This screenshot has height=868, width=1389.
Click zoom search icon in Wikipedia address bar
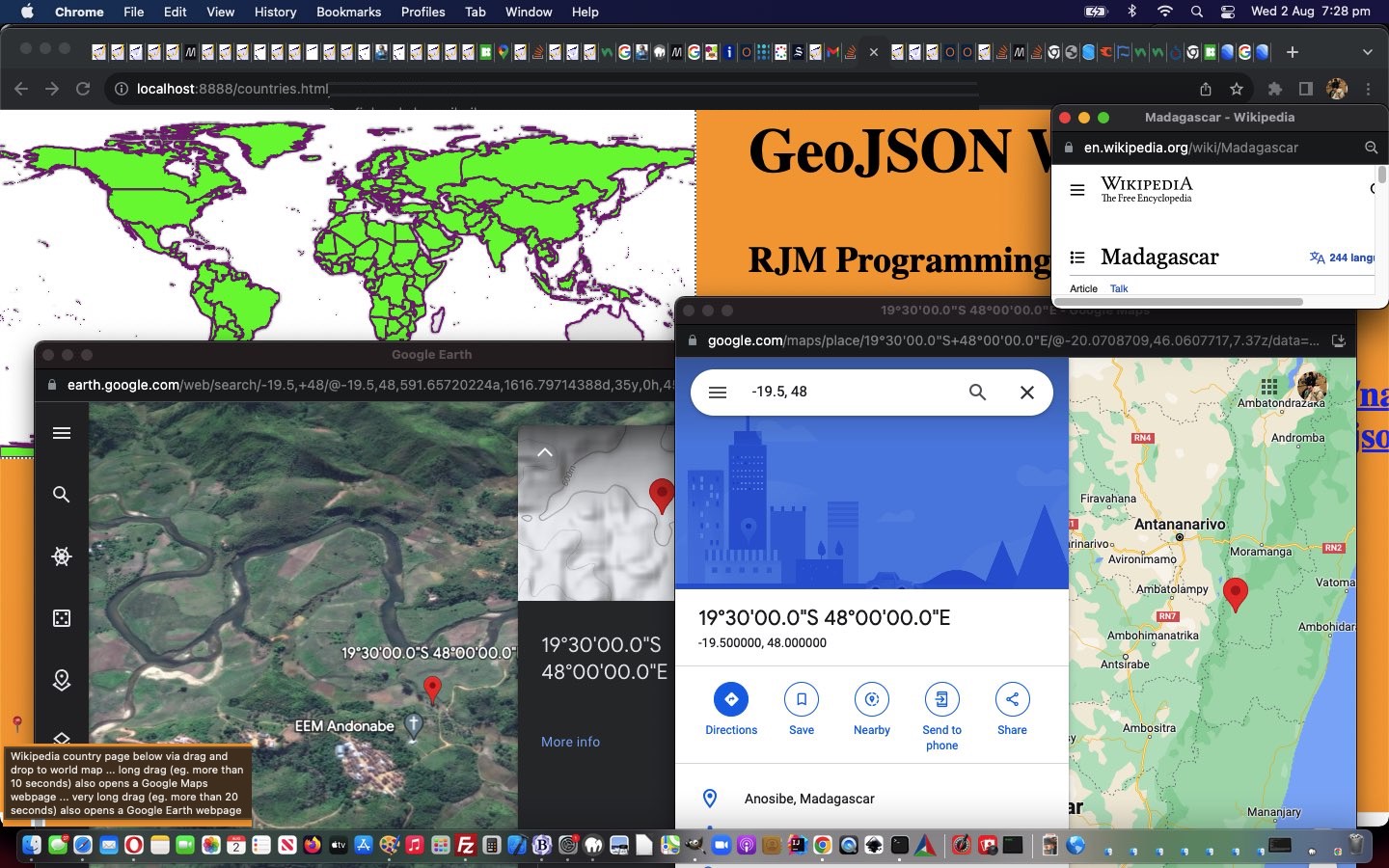[x=1371, y=148]
